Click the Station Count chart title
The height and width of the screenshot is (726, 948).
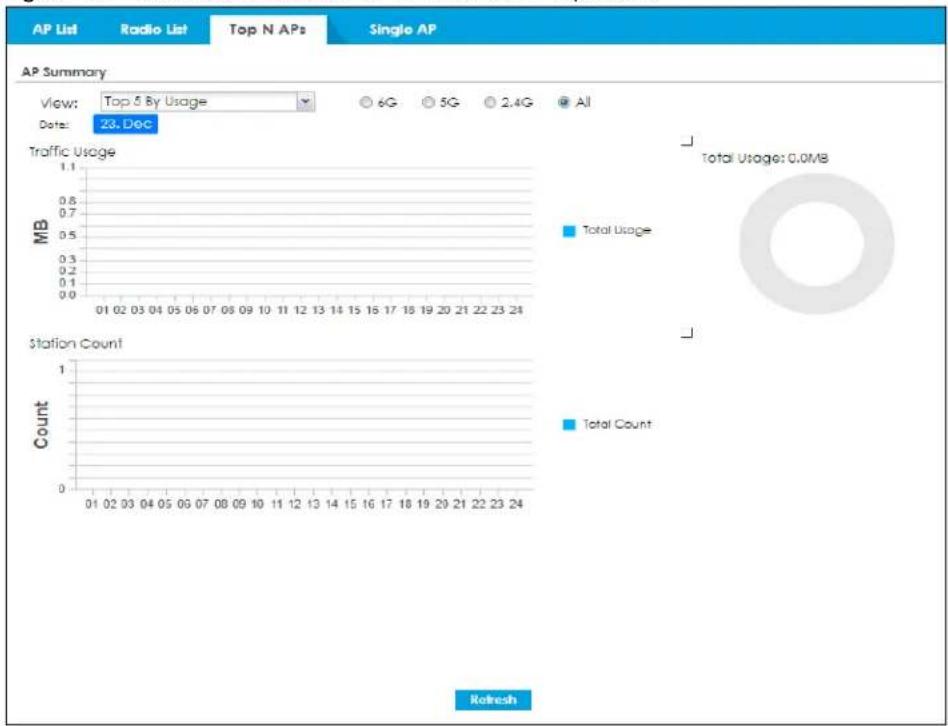click(76, 343)
